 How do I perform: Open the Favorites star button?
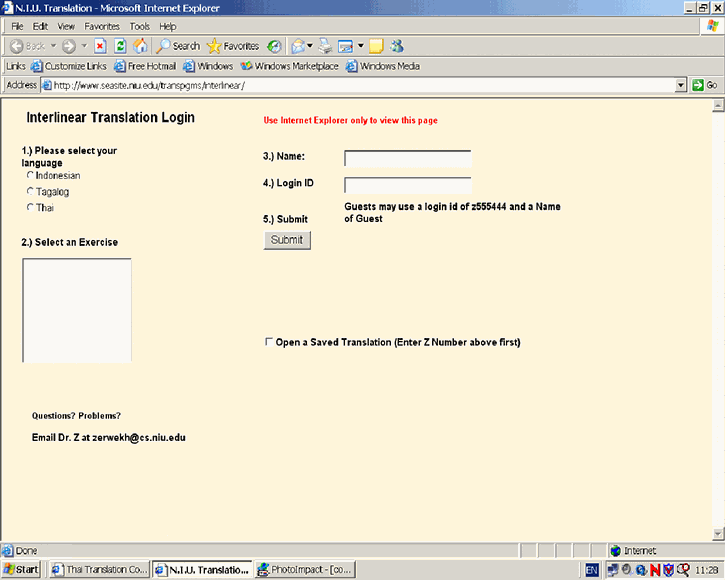pos(233,46)
